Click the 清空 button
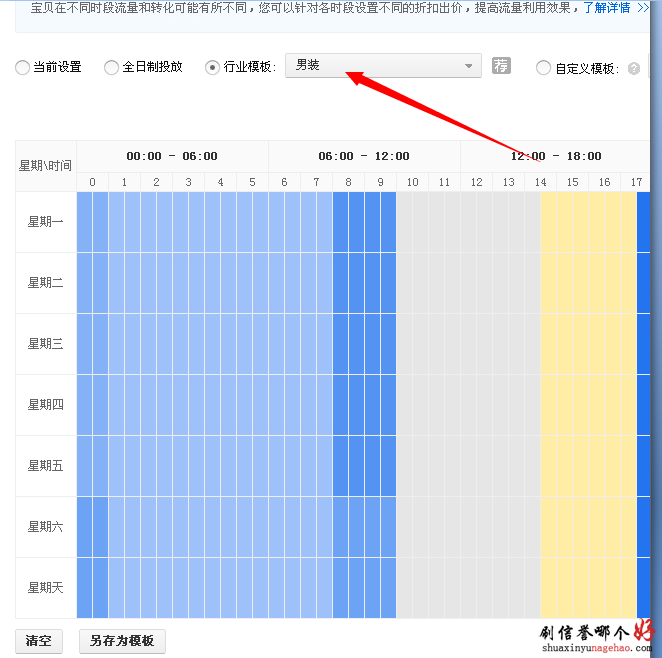This screenshot has width=662, height=658. coord(40,641)
